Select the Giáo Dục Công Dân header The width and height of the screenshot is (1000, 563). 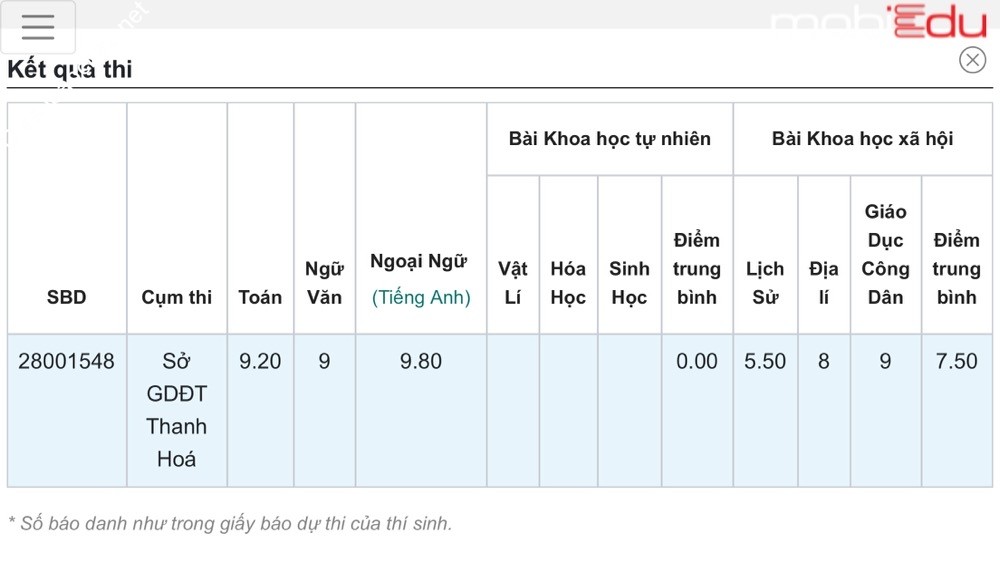(886, 254)
